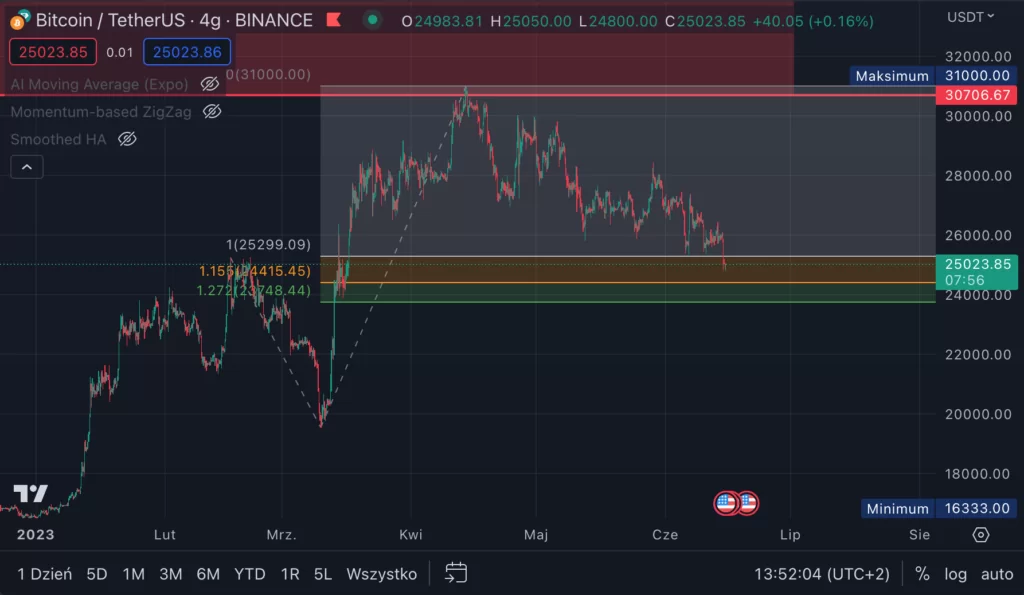Open chart settings hexagon gear icon
1024x595 pixels.
coord(981,535)
